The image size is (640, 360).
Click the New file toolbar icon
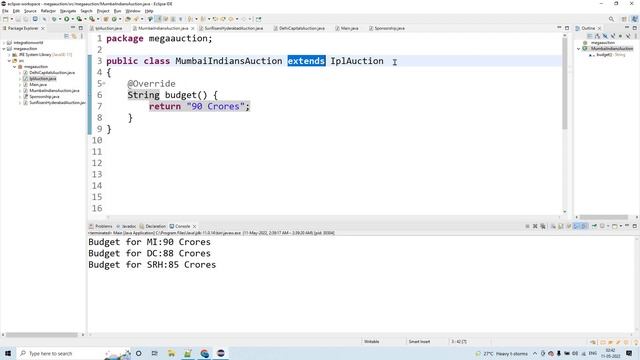(5, 19)
